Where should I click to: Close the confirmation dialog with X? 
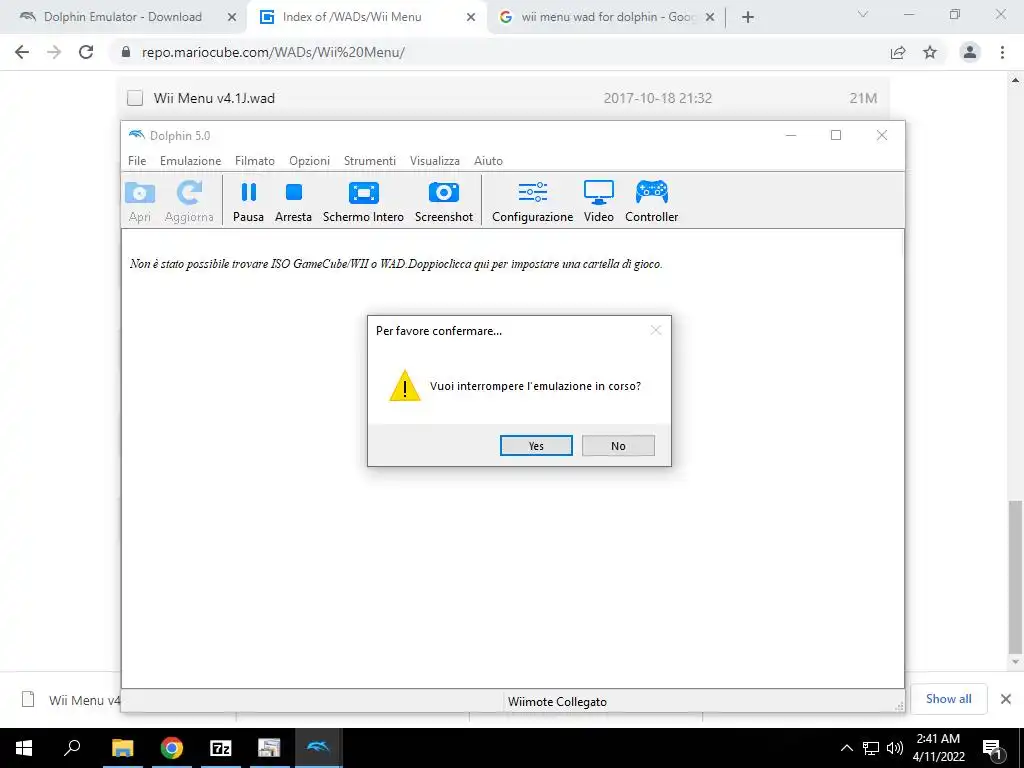pos(656,330)
